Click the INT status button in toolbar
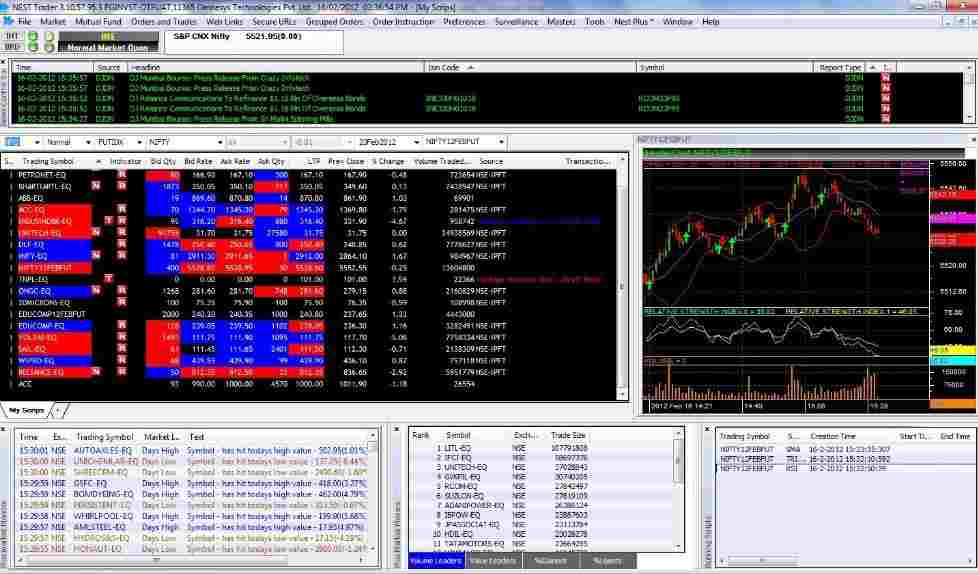The width and height of the screenshot is (978, 574). 11,36
